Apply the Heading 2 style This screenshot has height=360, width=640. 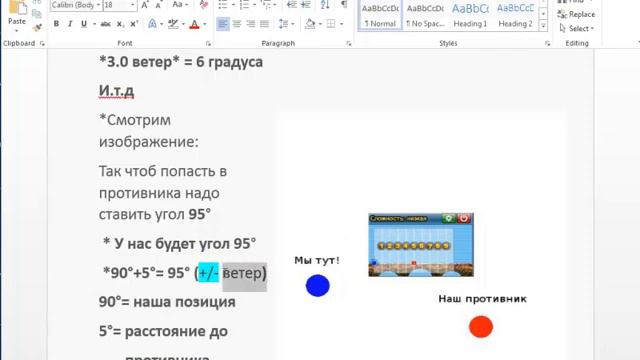[x=515, y=16]
